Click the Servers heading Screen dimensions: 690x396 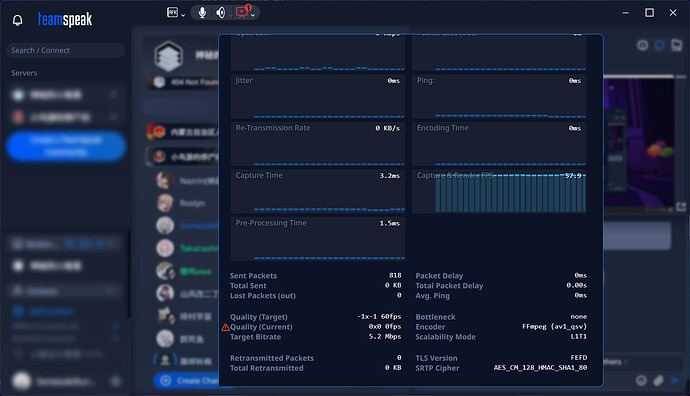tap(24, 73)
